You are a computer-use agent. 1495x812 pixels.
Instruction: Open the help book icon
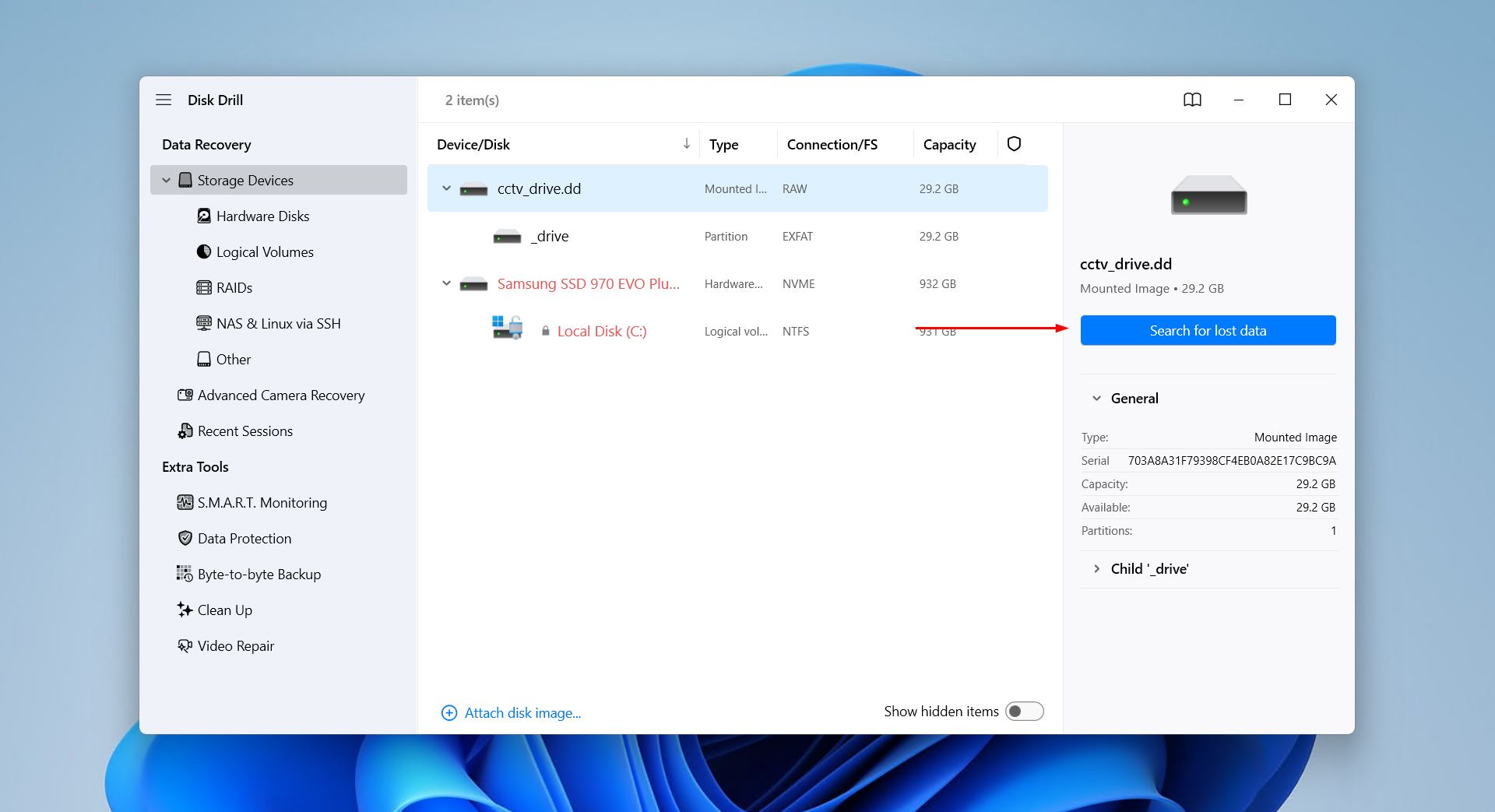(x=1192, y=100)
